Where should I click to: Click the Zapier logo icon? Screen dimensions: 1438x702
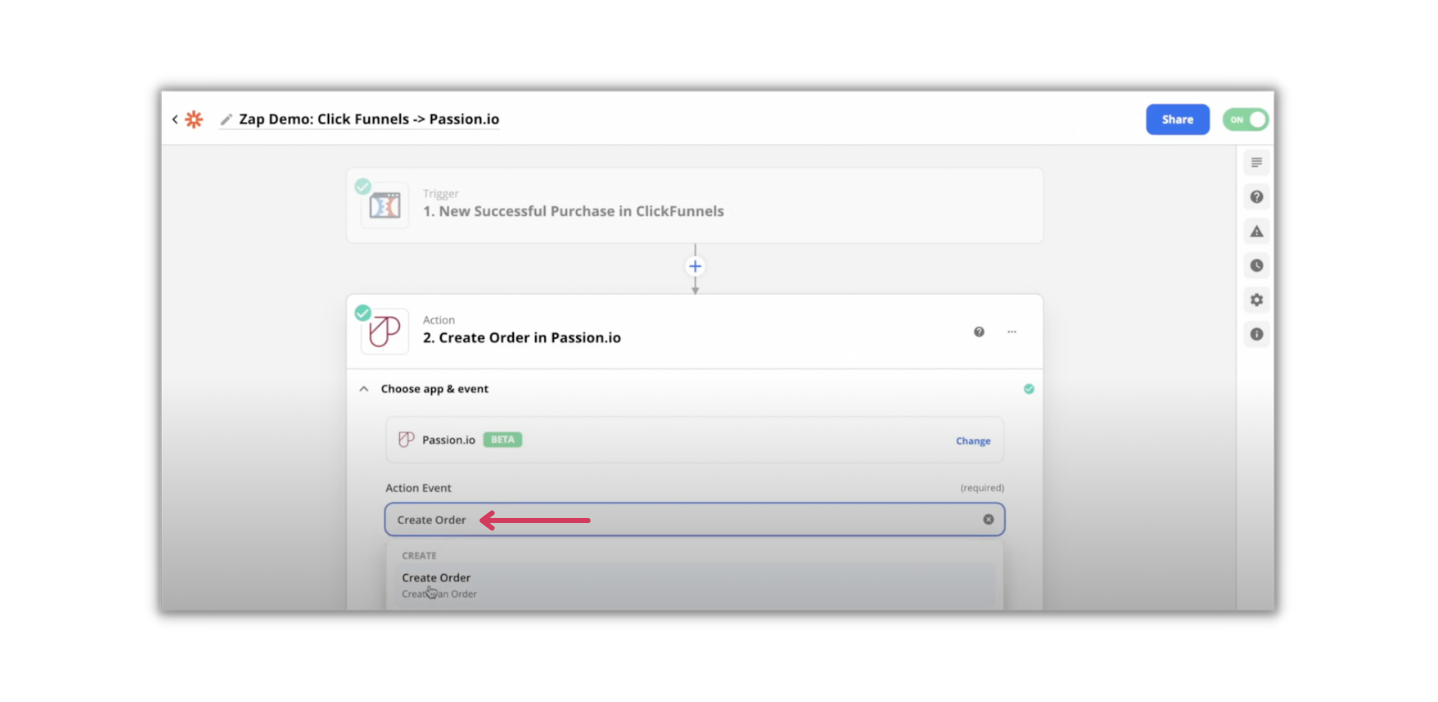[x=194, y=118]
